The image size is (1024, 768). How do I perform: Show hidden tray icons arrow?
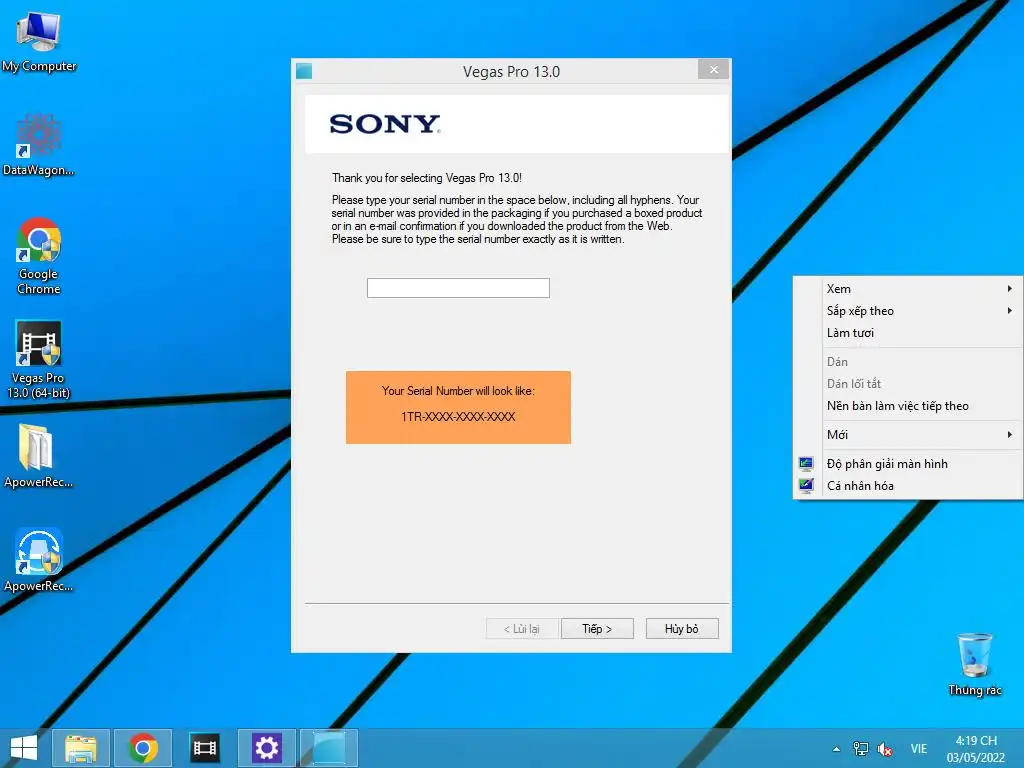click(x=837, y=749)
